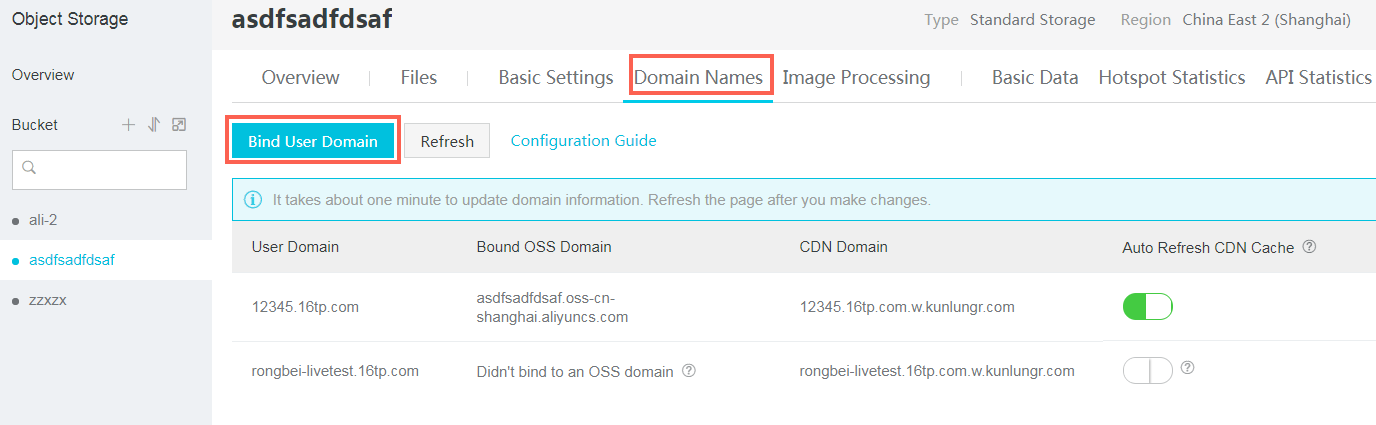This screenshot has width=1376, height=425.
Task: Switch to the Files tab
Action: pyautogui.click(x=419, y=77)
